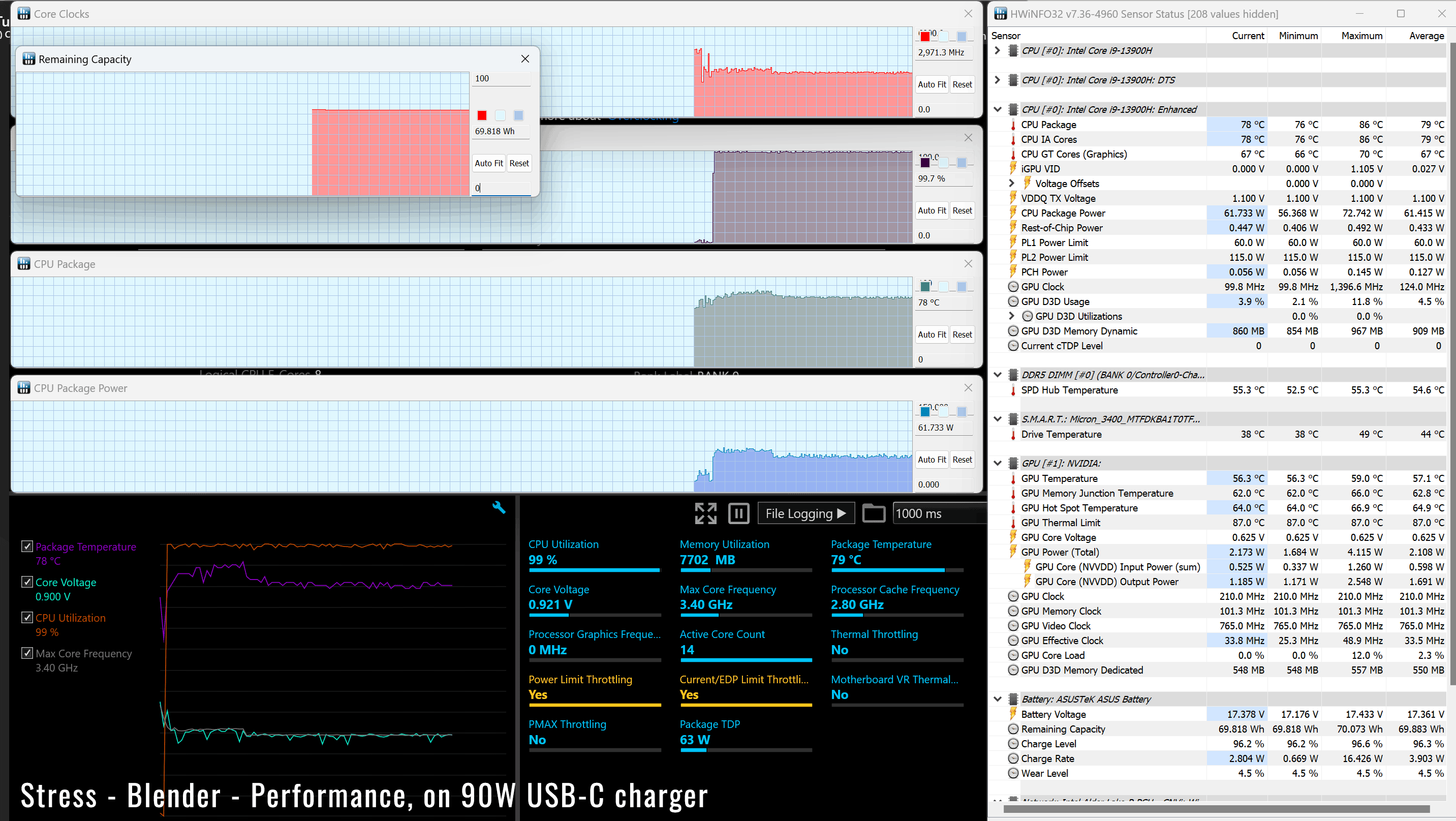Click the HWiNFO icon in Sensor Status title bar
This screenshot has height=821, width=1456.
tap(1001, 14)
